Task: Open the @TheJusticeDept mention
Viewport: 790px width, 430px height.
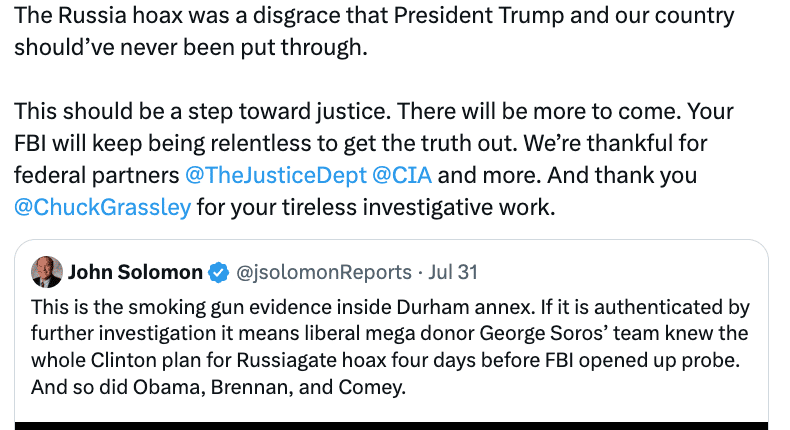Action: coord(275,176)
